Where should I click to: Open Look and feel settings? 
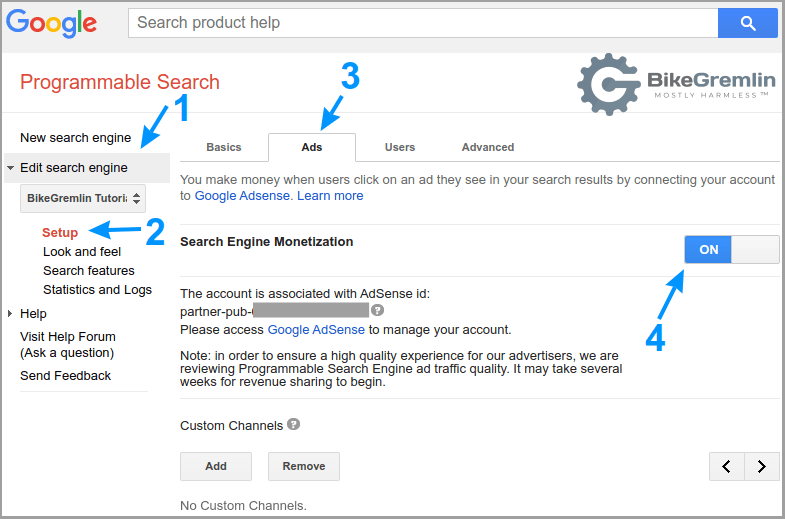82,252
